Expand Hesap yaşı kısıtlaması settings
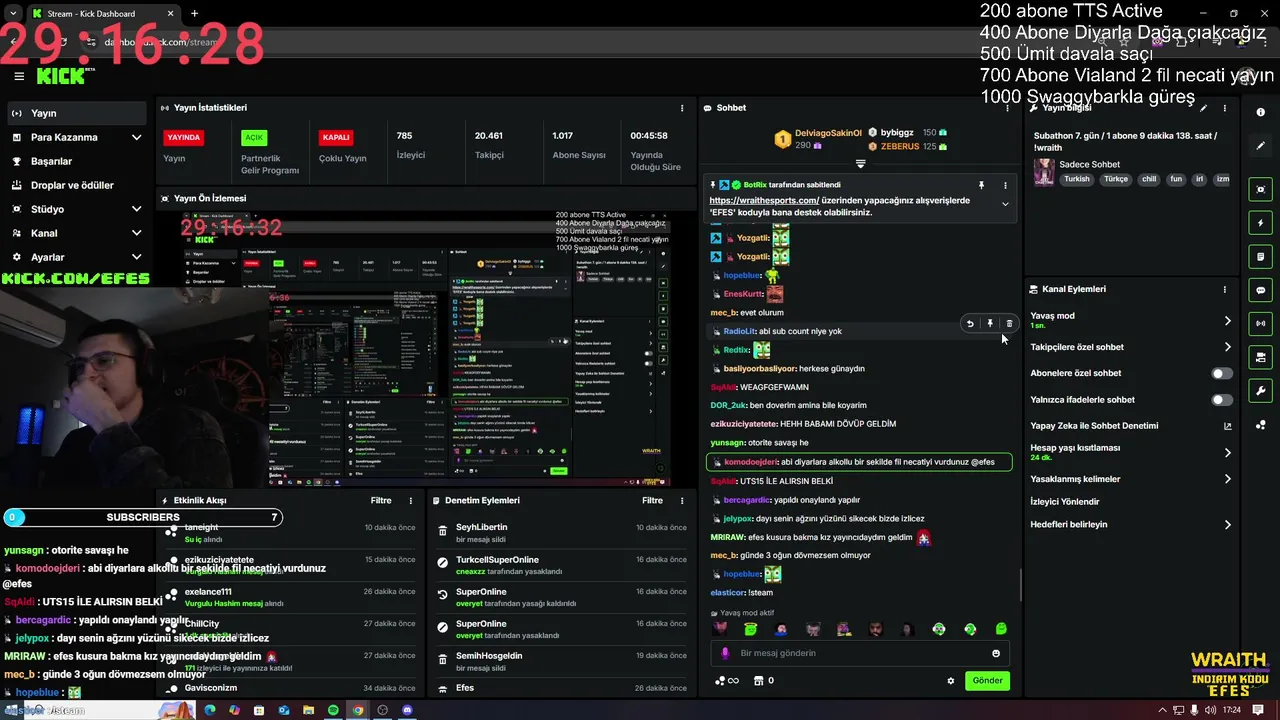The image size is (1280, 720). tap(1227, 452)
